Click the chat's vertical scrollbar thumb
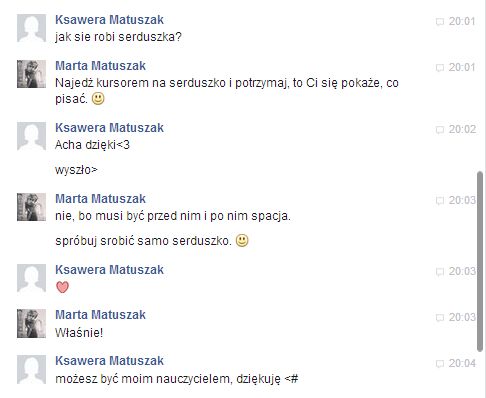 tap(480, 261)
